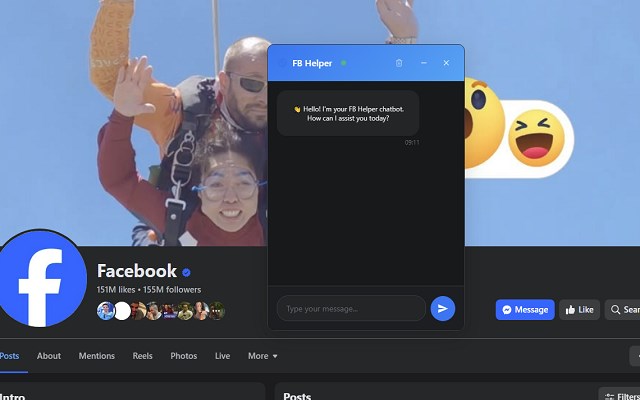Click the FB Helper title text
This screenshot has width=640, height=400.
(312, 63)
